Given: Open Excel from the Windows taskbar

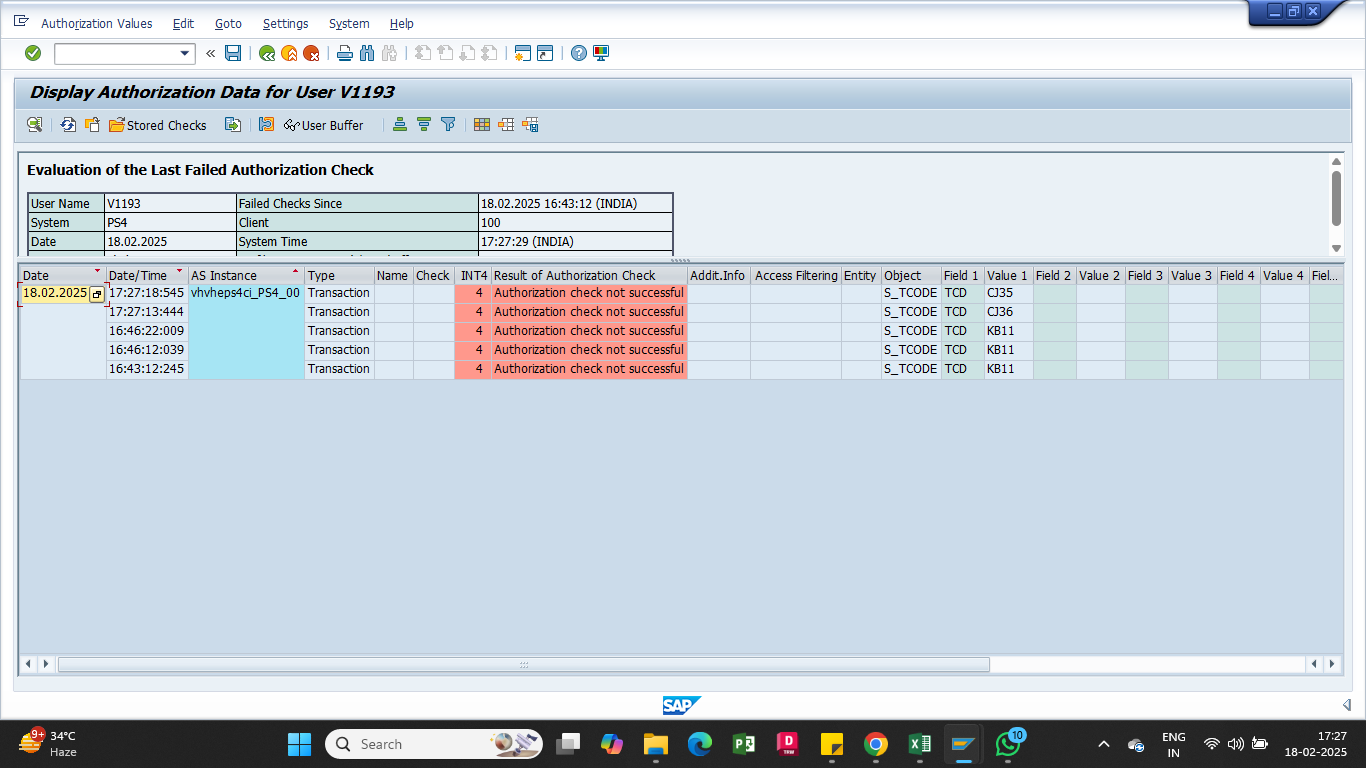Looking at the screenshot, I should coord(919,744).
